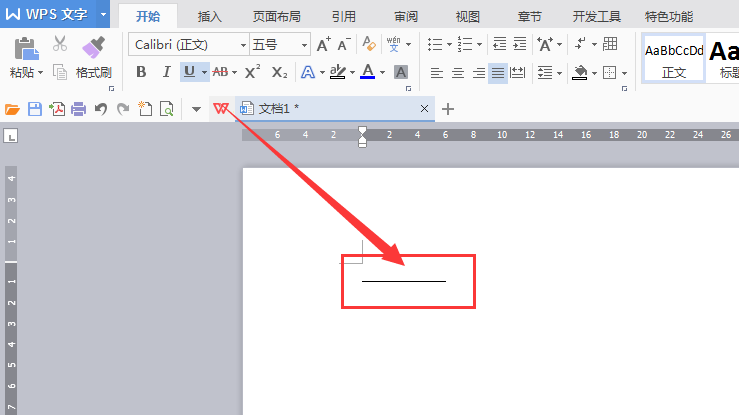
Task: Expand underline style dropdown arrow
Action: pyautogui.click(x=205, y=73)
